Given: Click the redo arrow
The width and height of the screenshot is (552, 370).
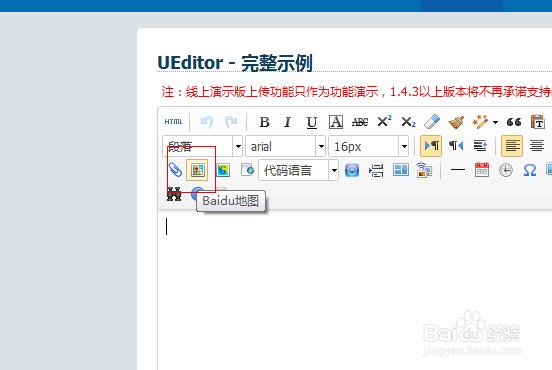Looking at the screenshot, I should click(231, 122).
